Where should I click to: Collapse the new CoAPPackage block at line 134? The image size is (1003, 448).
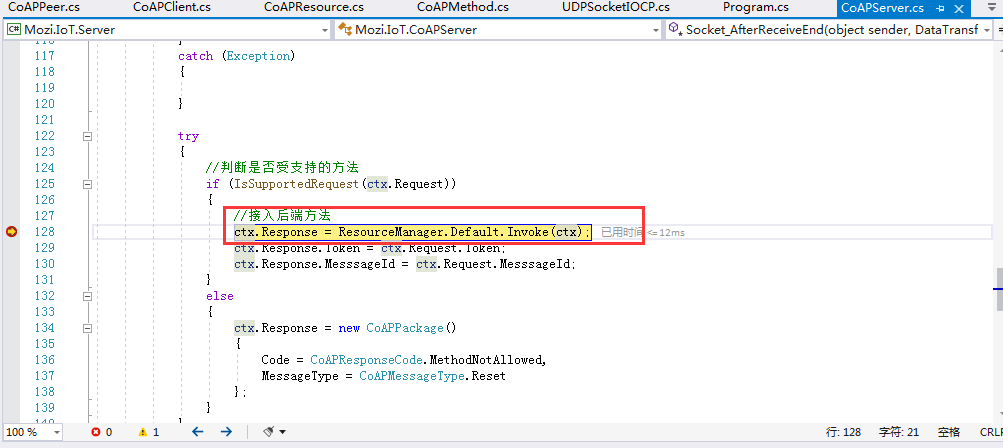click(x=87, y=328)
